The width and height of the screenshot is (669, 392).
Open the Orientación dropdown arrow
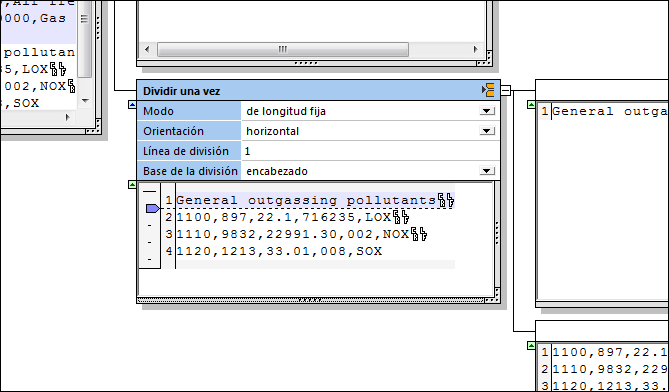tap(486, 131)
